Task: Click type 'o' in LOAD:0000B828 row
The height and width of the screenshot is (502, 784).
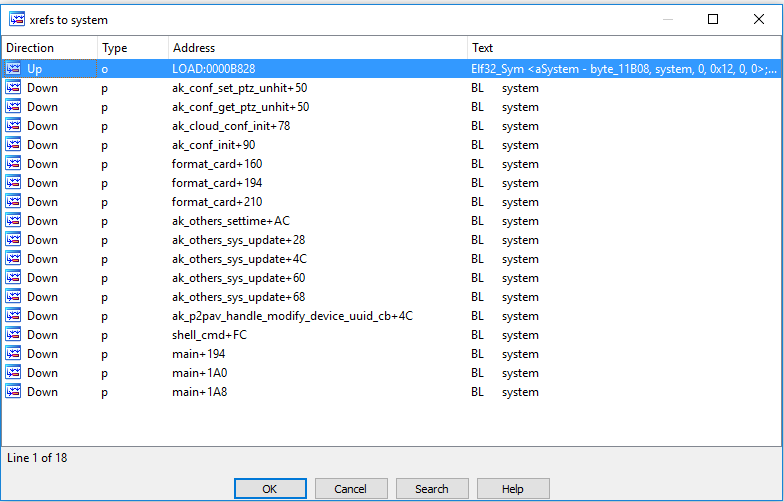Action: (x=104, y=70)
